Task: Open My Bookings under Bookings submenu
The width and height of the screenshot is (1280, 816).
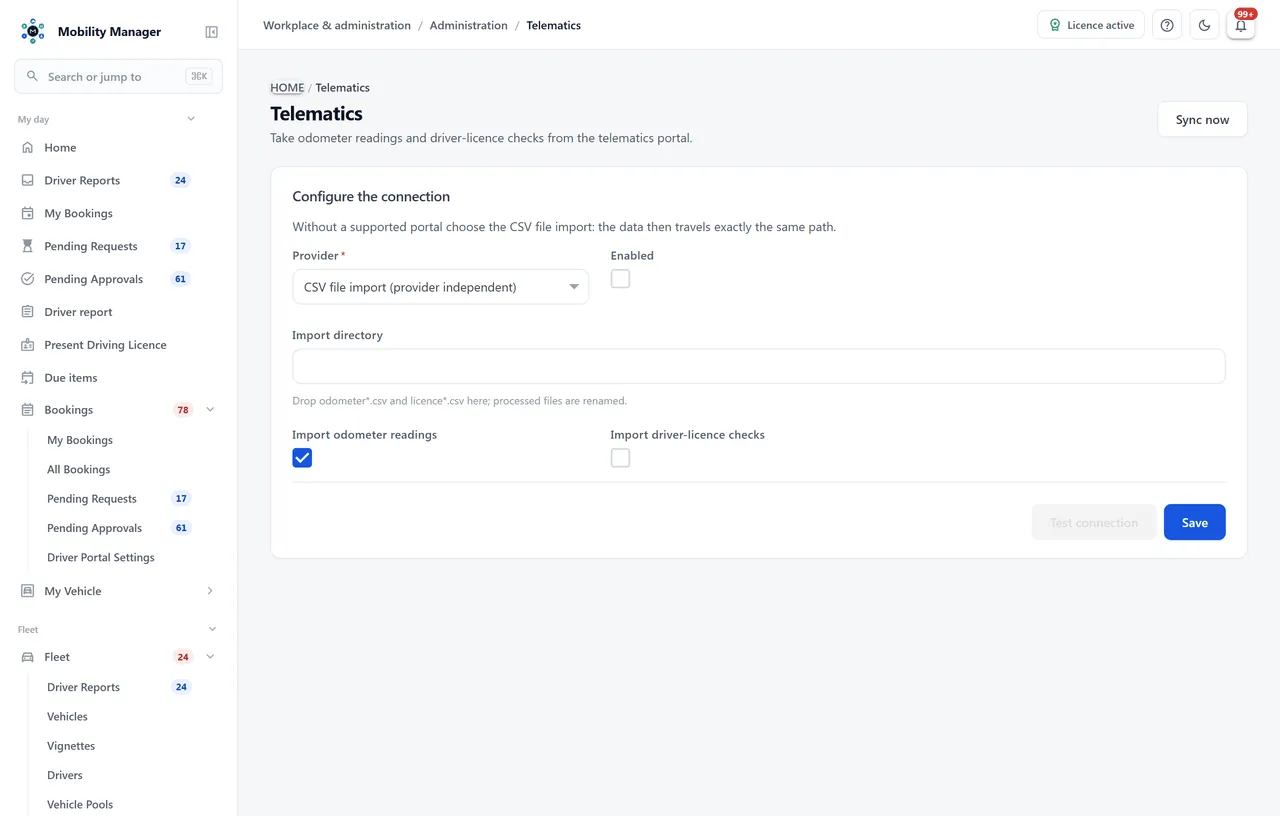Action: point(80,440)
